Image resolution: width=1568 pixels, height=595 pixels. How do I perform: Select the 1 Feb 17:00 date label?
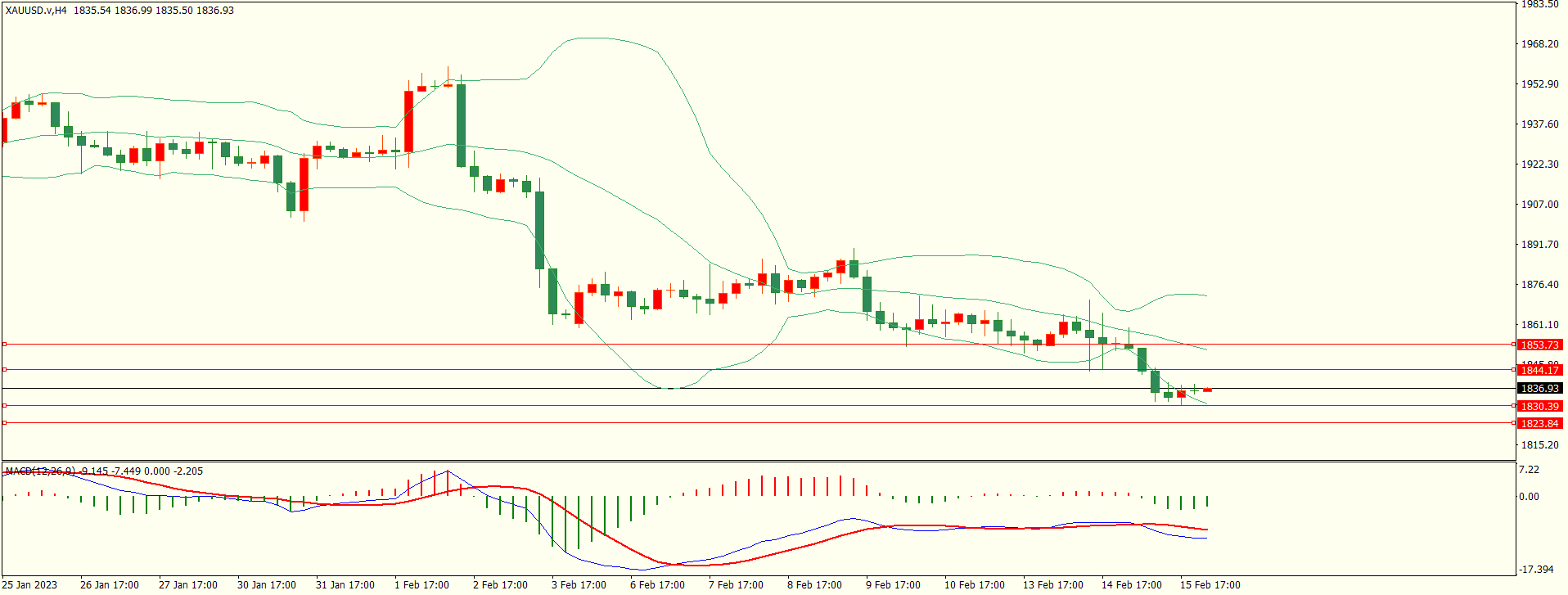pyautogui.click(x=421, y=585)
